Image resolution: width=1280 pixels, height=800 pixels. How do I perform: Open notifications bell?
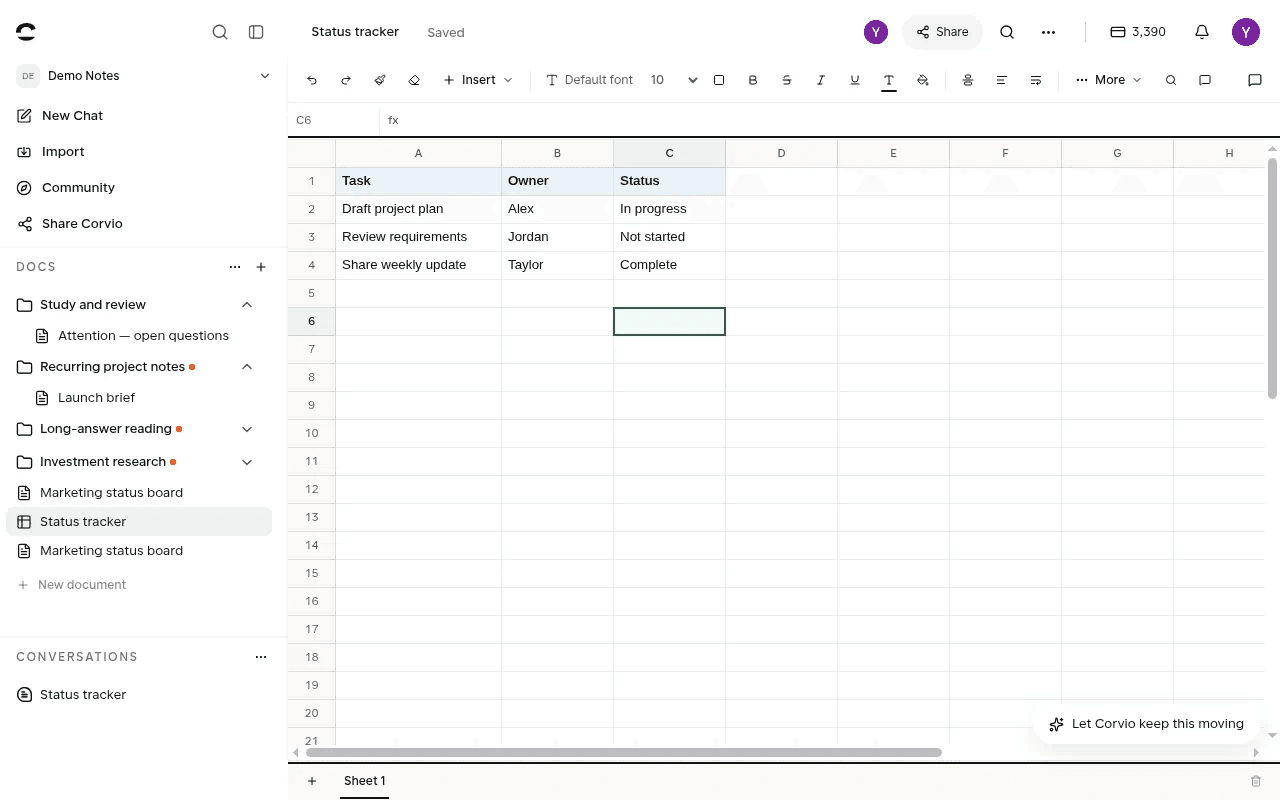click(1202, 32)
